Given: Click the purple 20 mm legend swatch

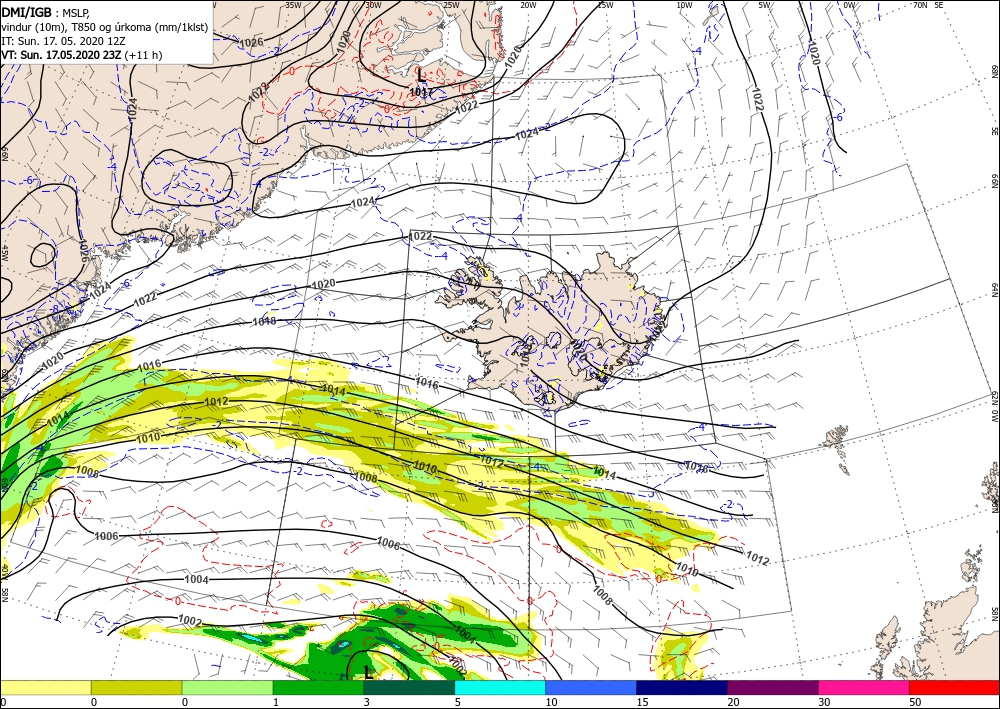Looking at the screenshot, I should [772, 687].
